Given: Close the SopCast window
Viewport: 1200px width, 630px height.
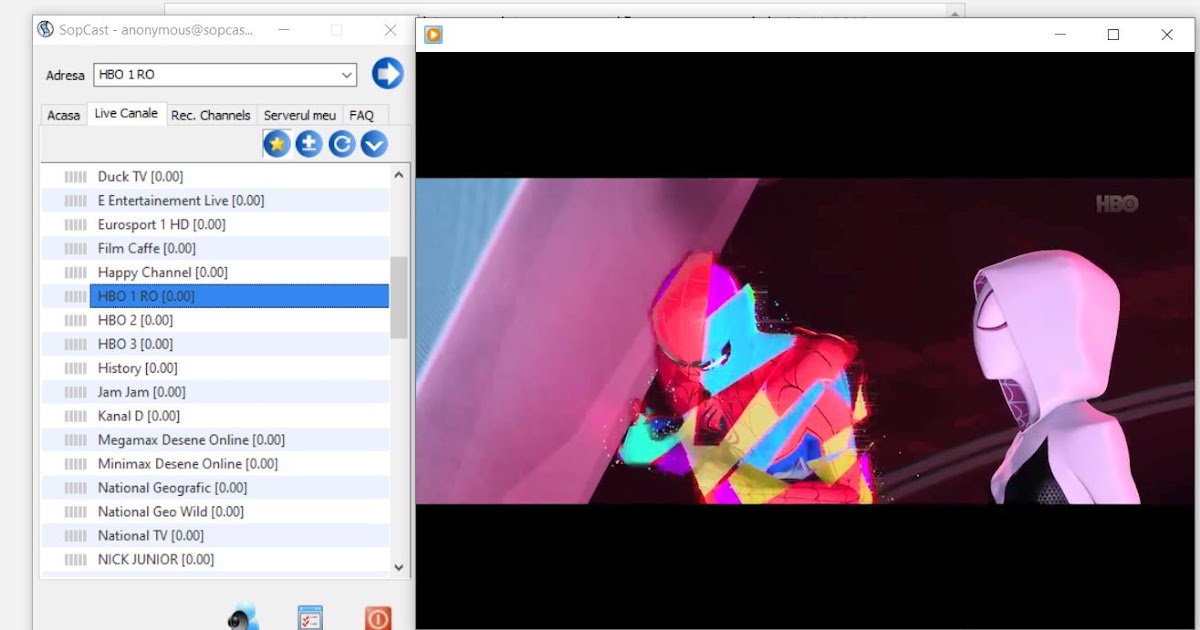Looking at the screenshot, I should click(x=390, y=31).
